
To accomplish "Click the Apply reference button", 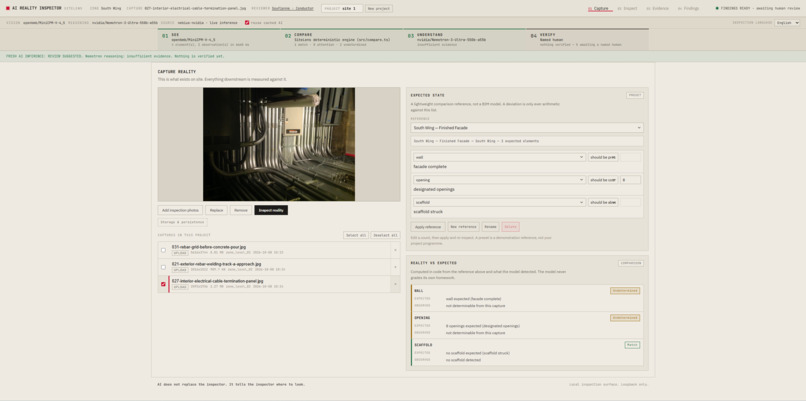I will [428, 227].
